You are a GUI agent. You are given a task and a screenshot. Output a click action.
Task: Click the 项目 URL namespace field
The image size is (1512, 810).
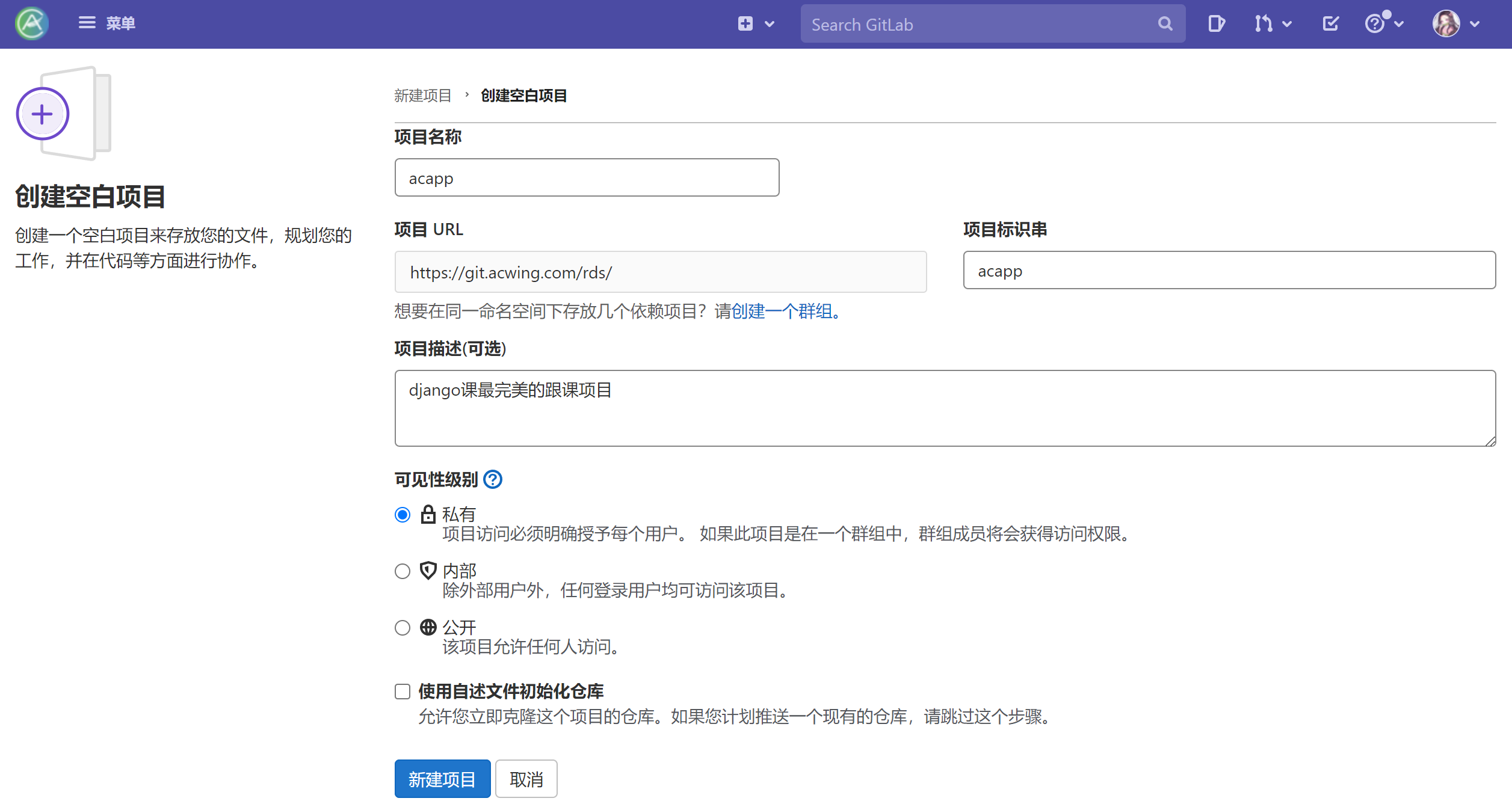point(660,272)
